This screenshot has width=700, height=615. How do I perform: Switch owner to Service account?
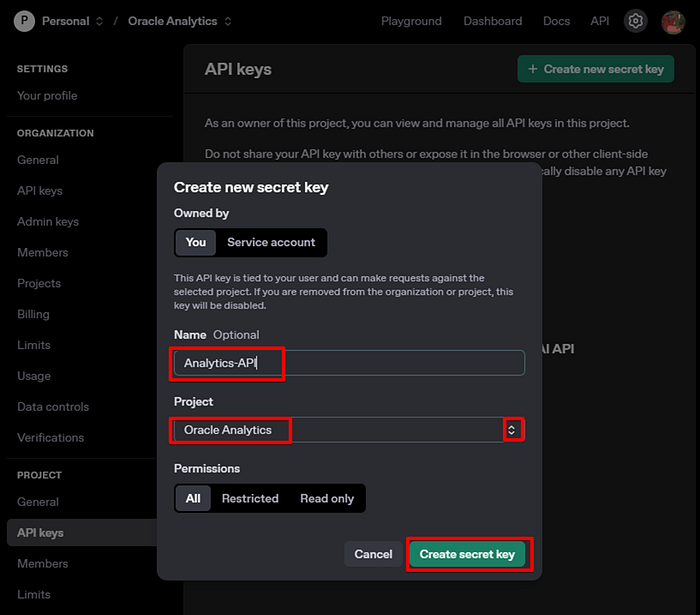coord(271,242)
